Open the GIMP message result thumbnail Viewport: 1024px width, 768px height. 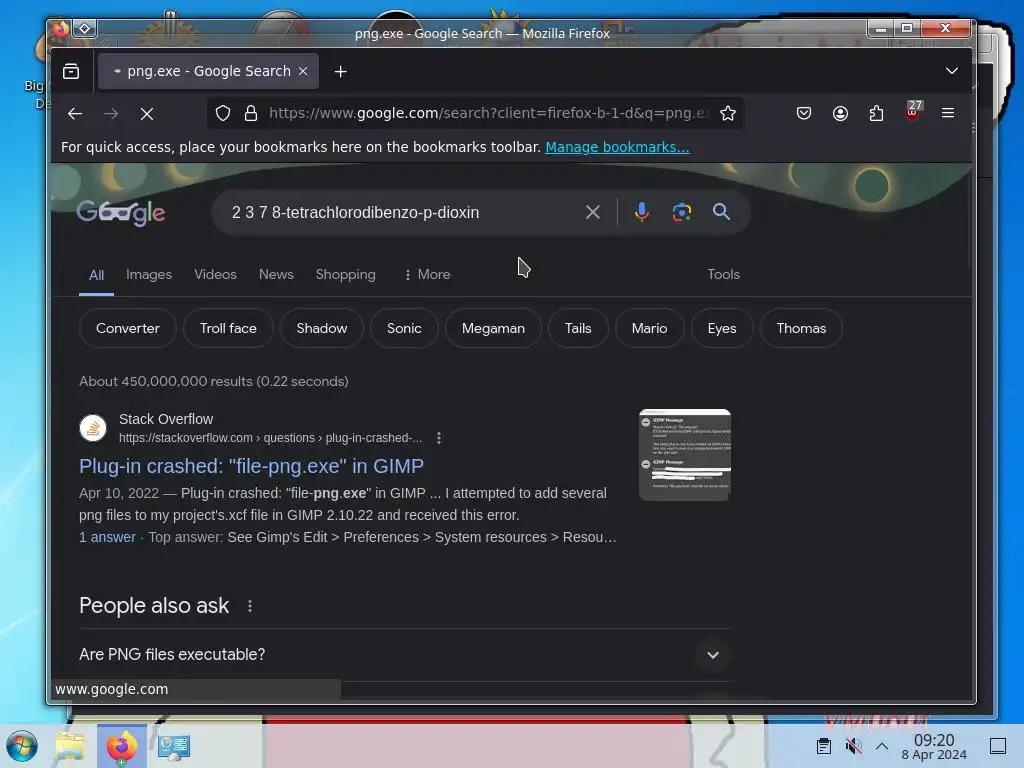(684, 455)
